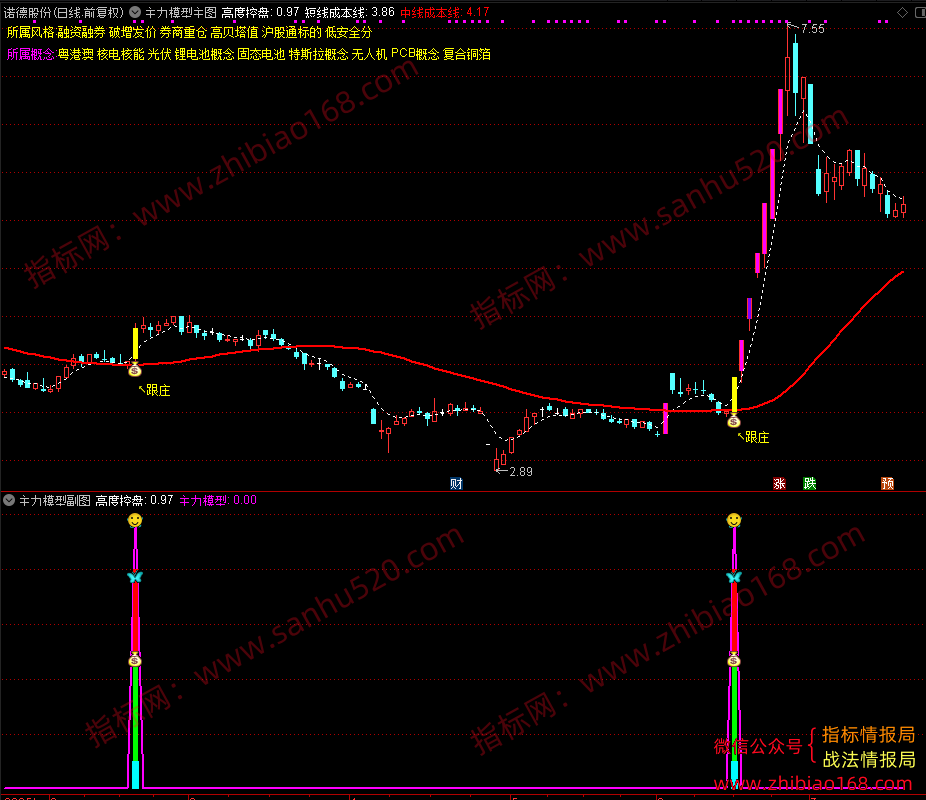Click the 复合铜箔 concept tag
926x800 pixels.
click(x=467, y=54)
